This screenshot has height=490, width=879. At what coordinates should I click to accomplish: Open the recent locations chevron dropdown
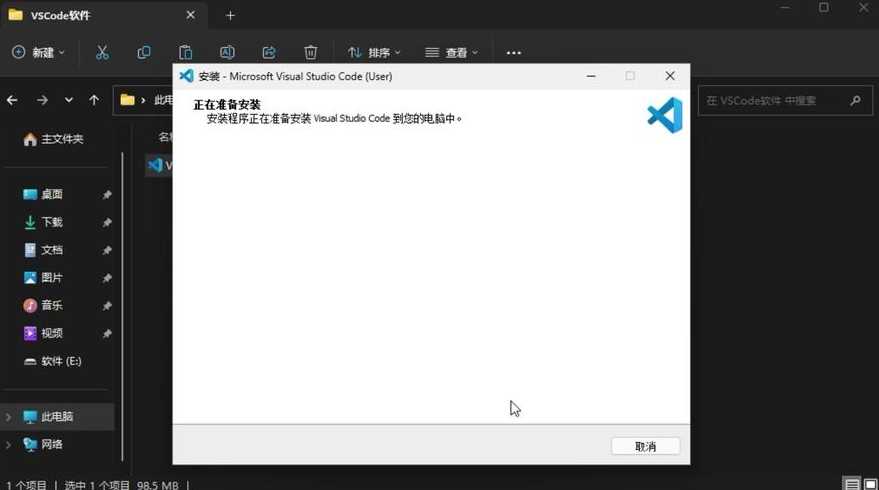(68, 100)
